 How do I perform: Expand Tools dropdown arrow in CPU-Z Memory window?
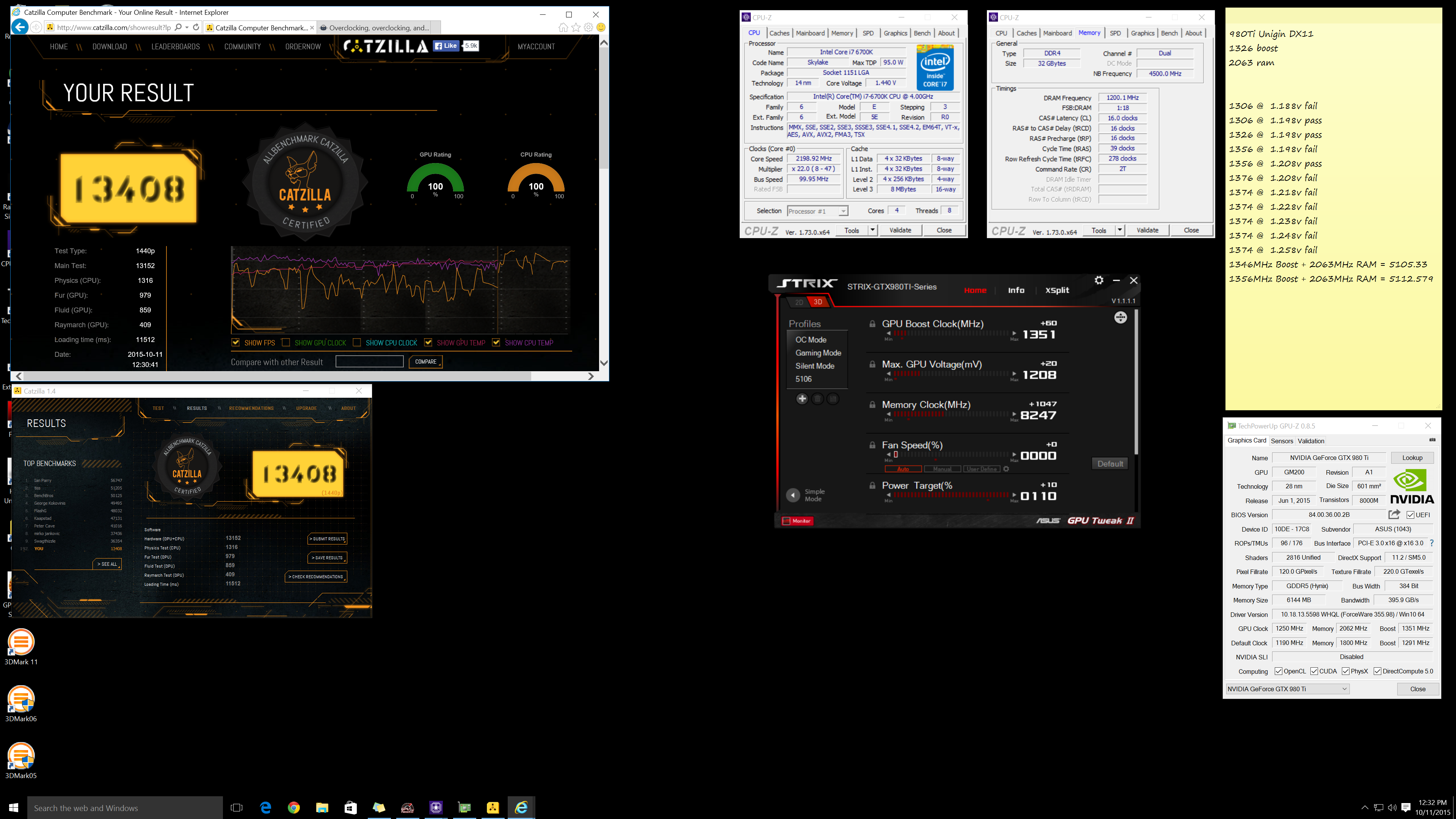1119,230
